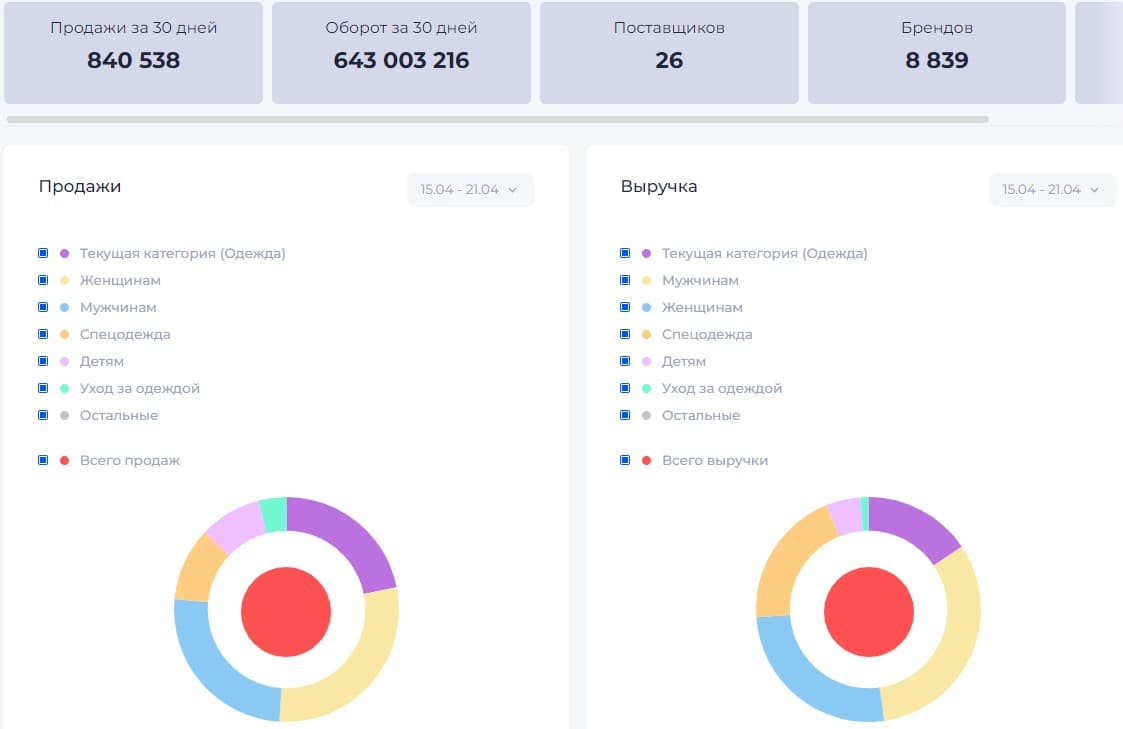The width and height of the screenshot is (1123, 729).
Task: Click the Продажи за 30 дней card
Action: click(133, 52)
